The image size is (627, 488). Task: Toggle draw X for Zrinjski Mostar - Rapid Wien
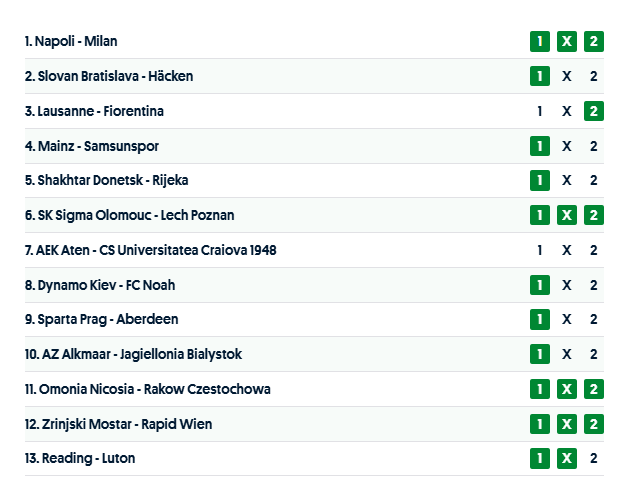[x=566, y=424]
